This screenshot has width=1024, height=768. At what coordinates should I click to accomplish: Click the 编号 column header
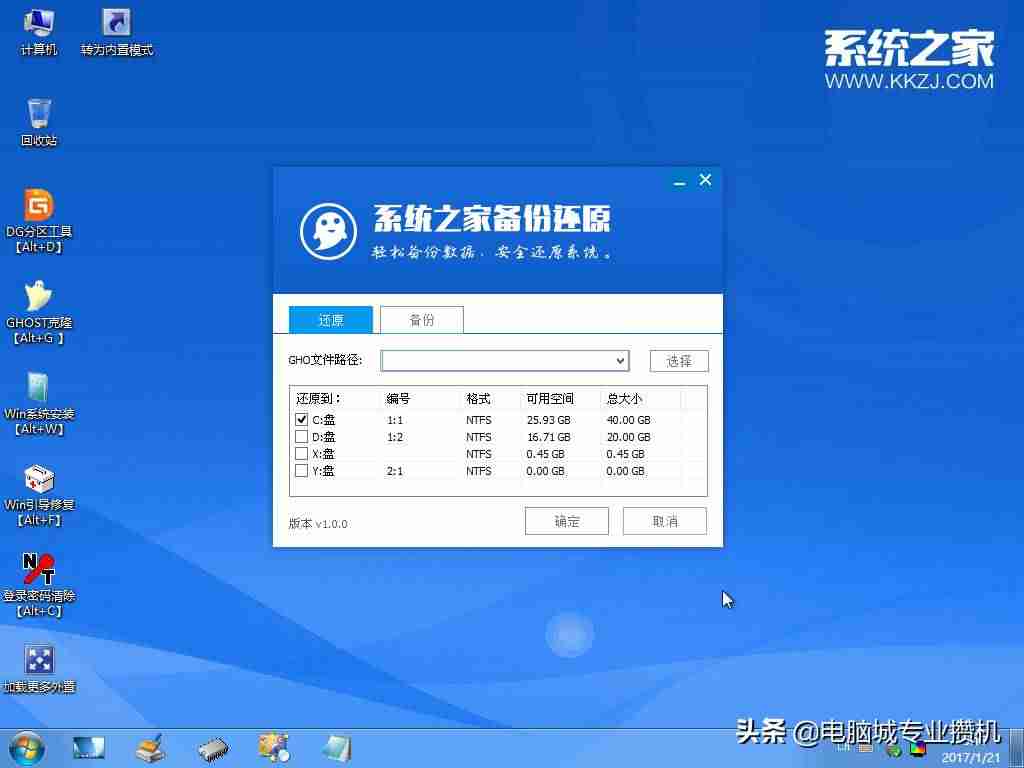398,398
